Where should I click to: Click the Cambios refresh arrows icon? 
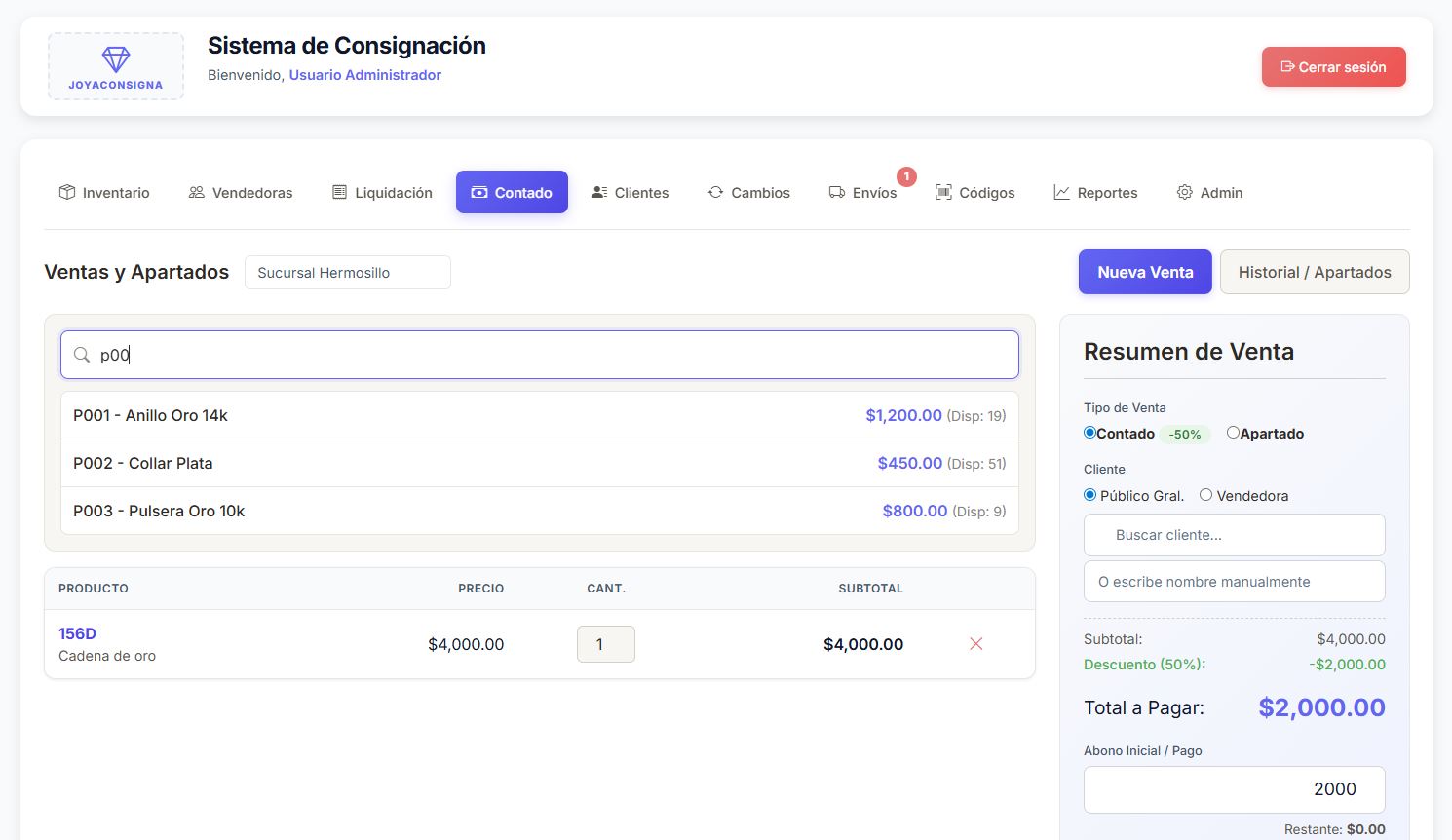[715, 192]
